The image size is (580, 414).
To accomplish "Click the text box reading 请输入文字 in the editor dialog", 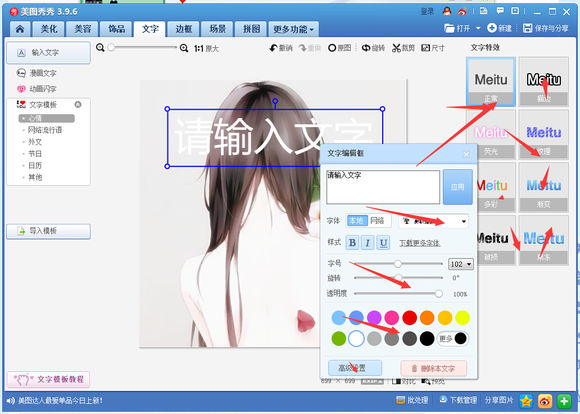I will (x=383, y=187).
